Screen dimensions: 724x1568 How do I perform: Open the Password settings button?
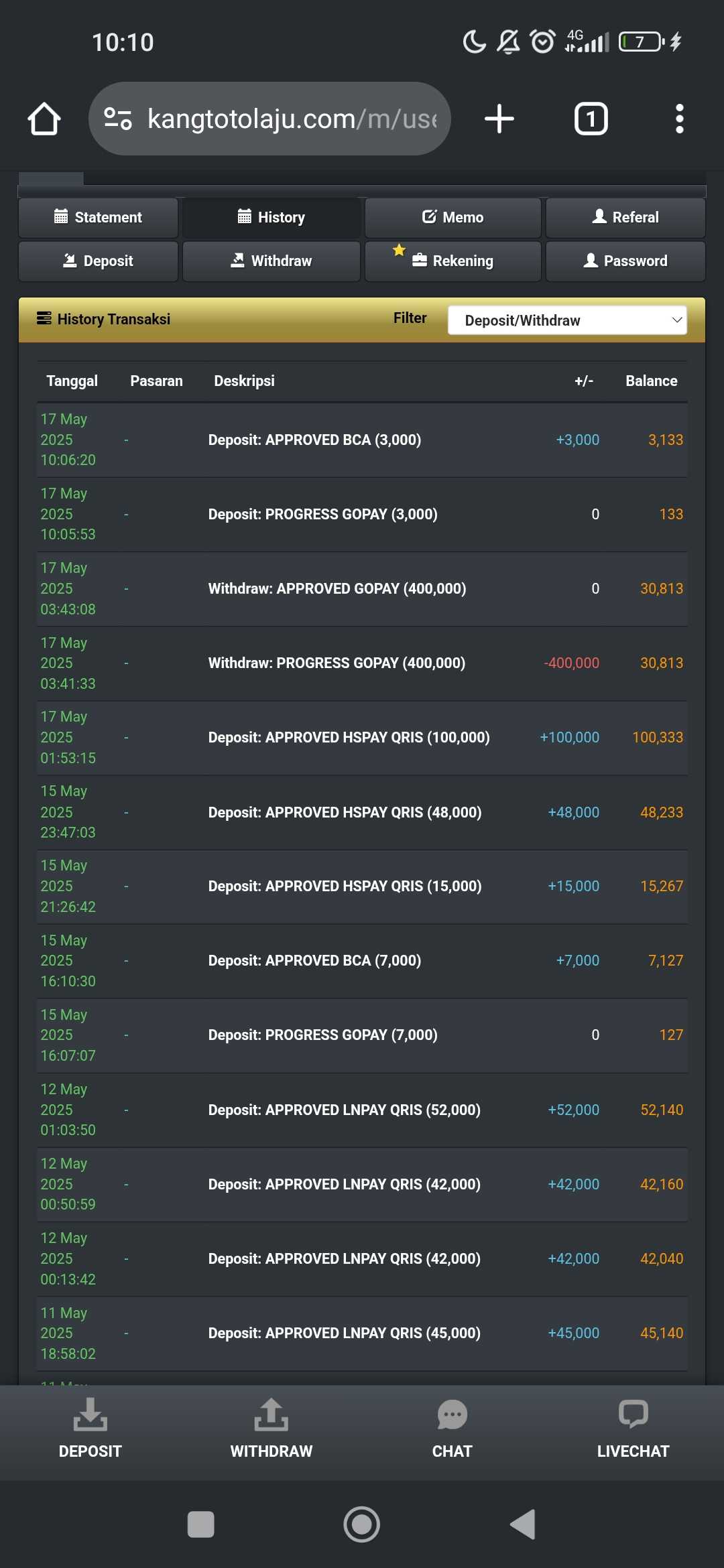(x=625, y=261)
